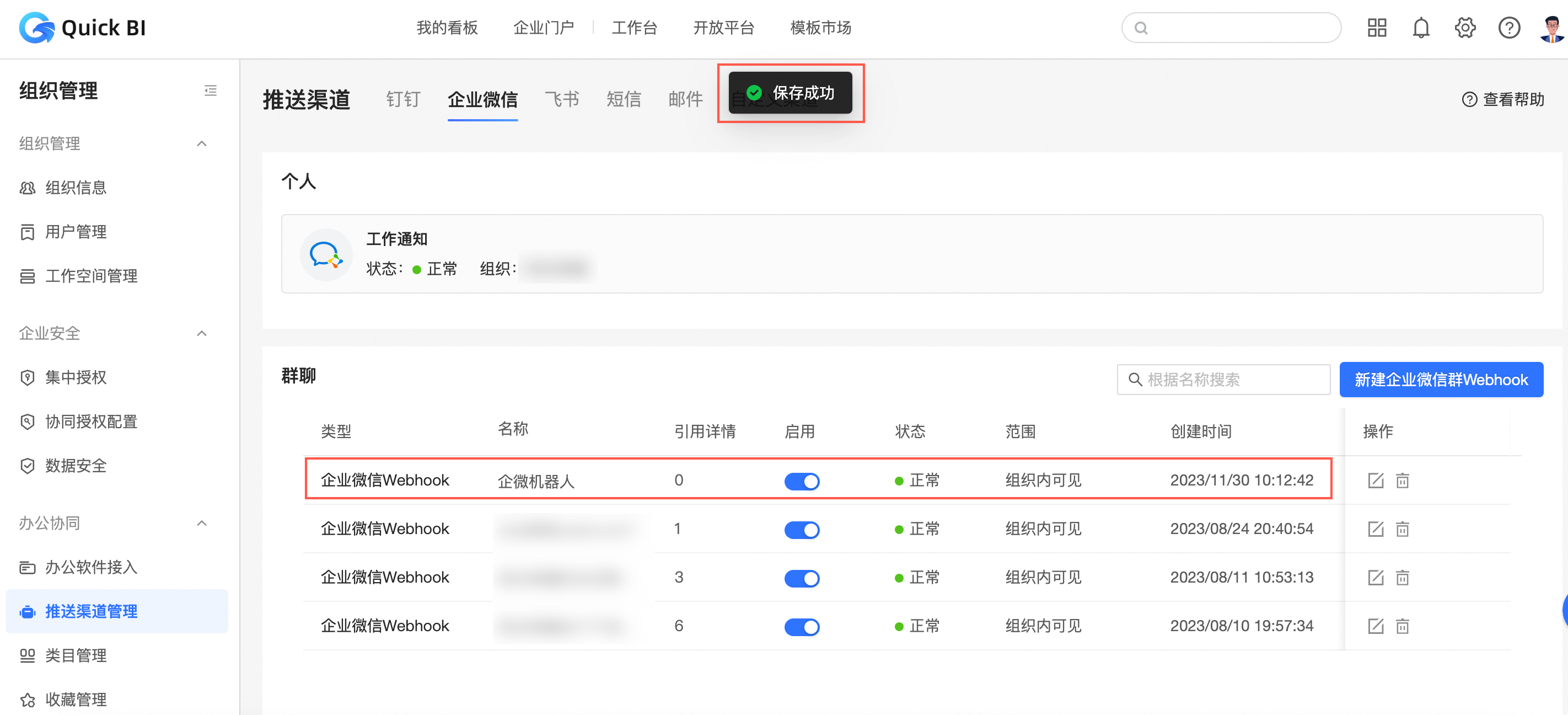Image resolution: width=1568 pixels, height=715 pixels.
Task: Toggle the switch for webhook with 6 references
Action: (x=802, y=627)
